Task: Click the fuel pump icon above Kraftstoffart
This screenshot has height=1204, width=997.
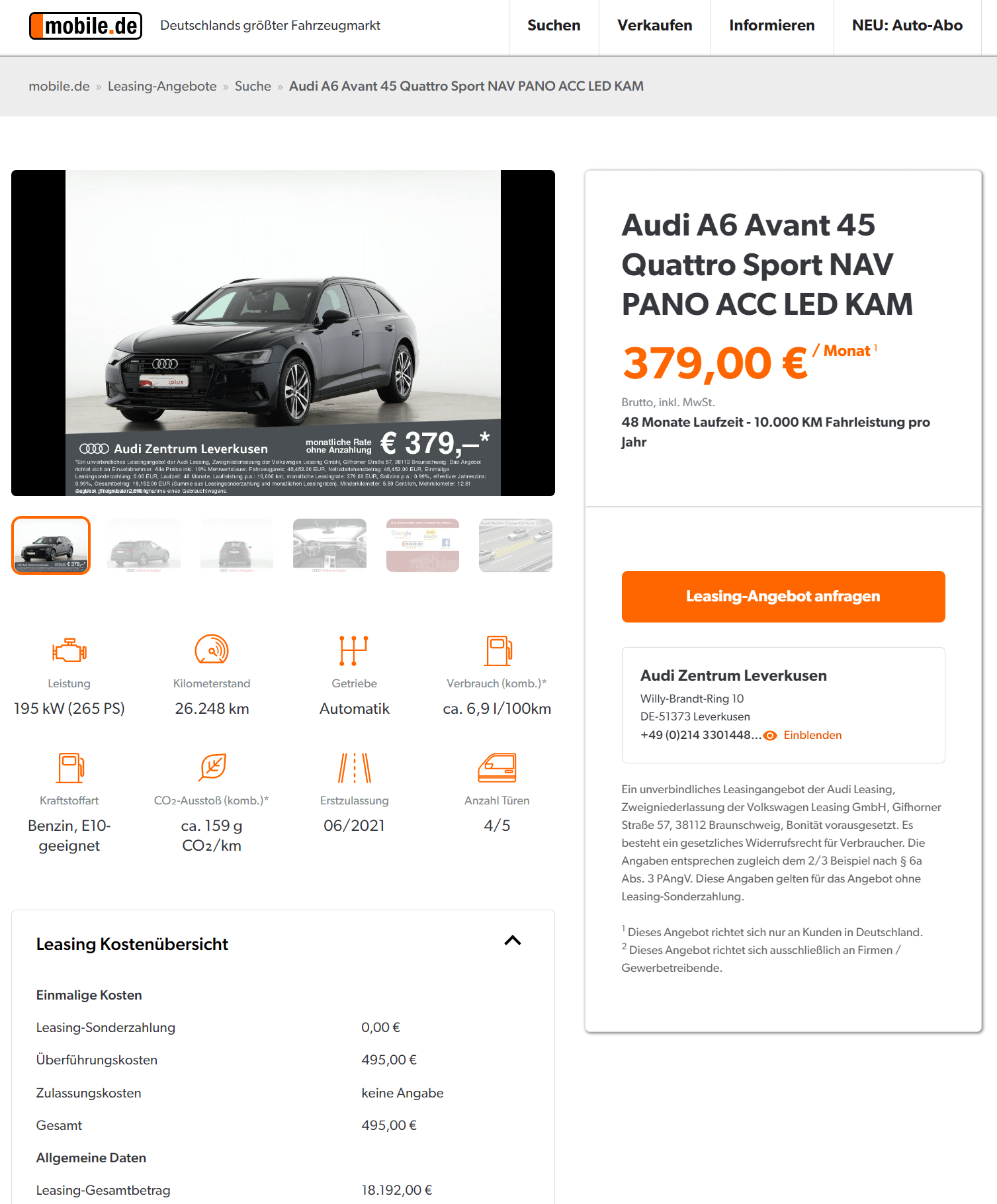Action: [x=69, y=768]
